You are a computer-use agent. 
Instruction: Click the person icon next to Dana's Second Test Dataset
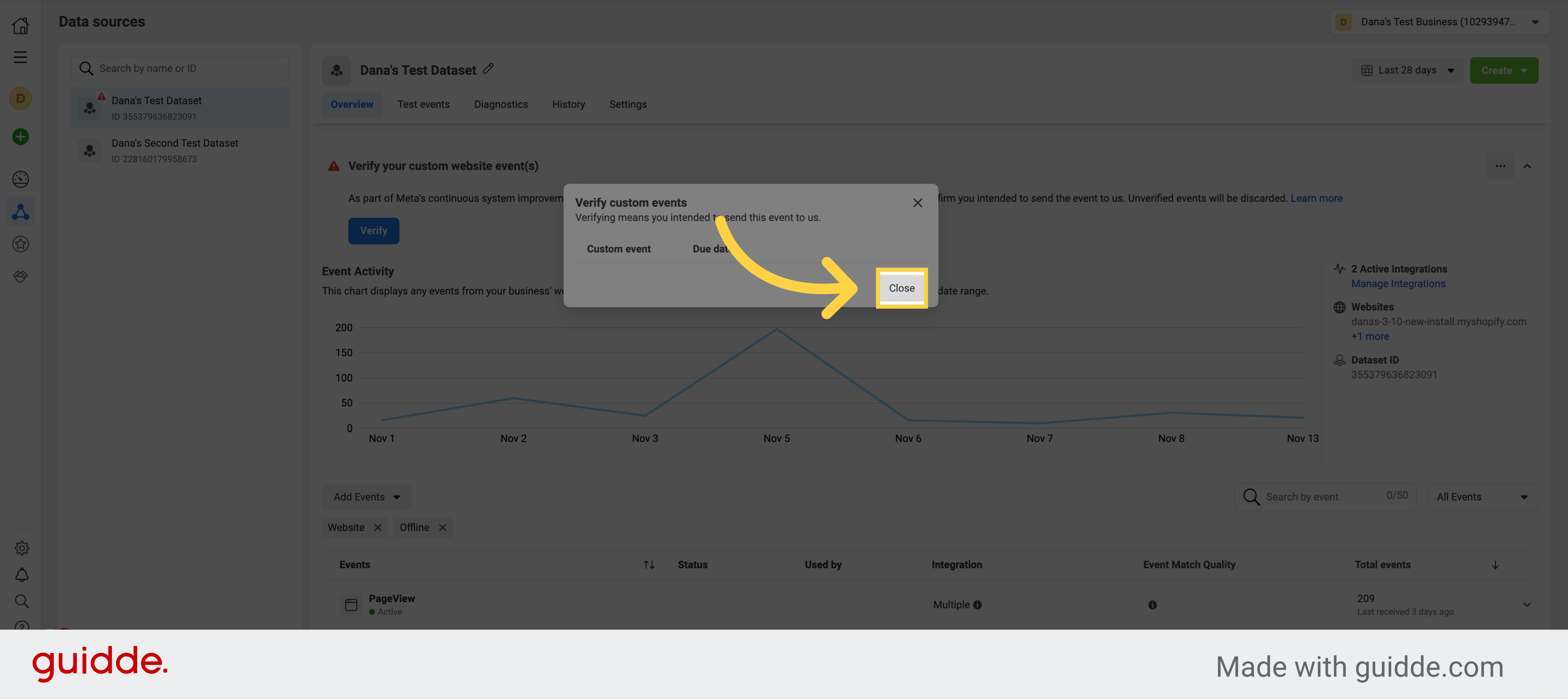91,150
